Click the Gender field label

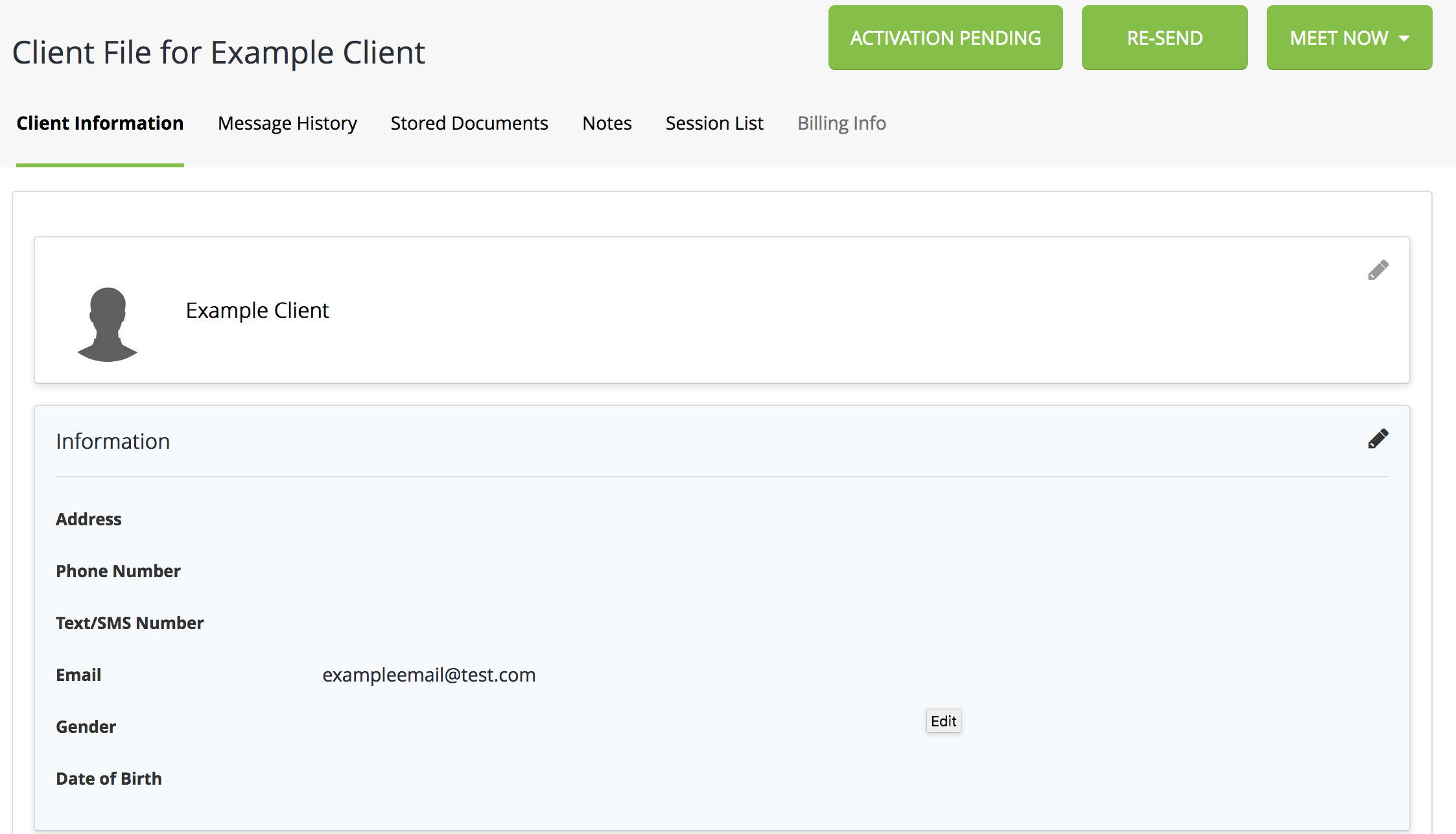(x=86, y=727)
